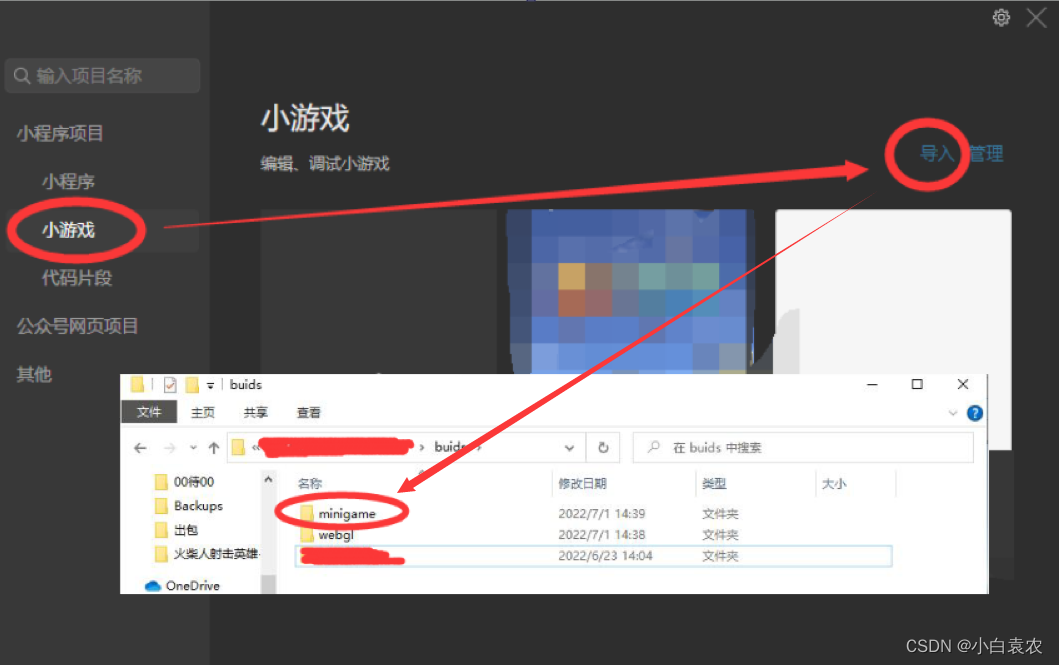This screenshot has height=665, width=1059.
Task: Close the WeChat DevTools project window
Action: point(1036,18)
